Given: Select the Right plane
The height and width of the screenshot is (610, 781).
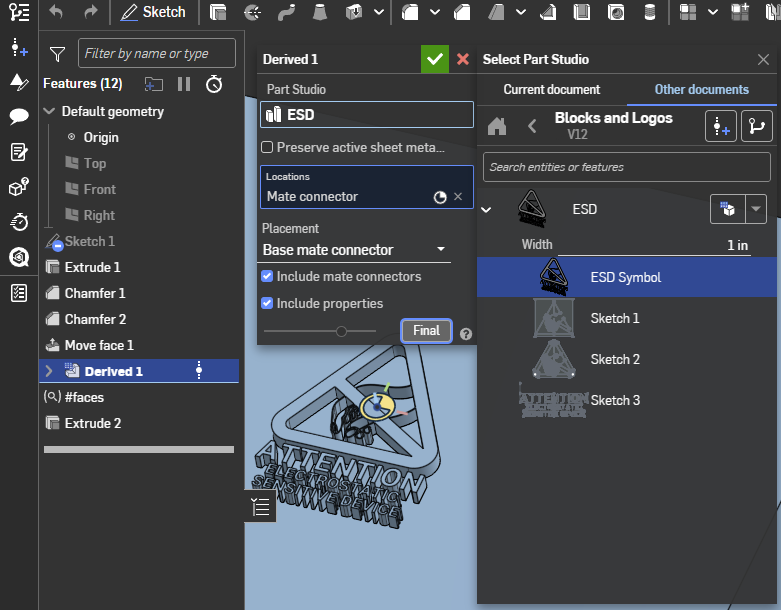Looking at the screenshot, I should click(x=99, y=215).
